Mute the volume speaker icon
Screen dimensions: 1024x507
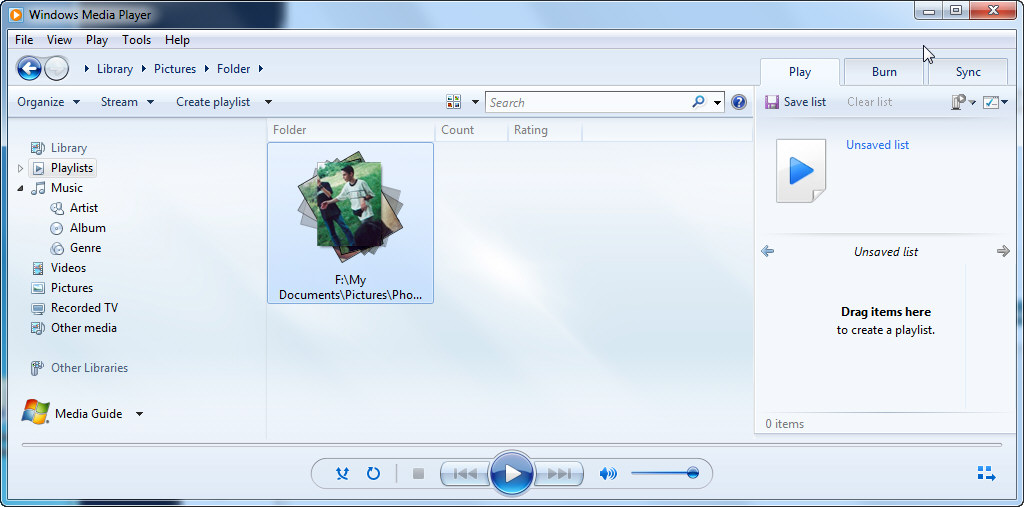tap(608, 474)
